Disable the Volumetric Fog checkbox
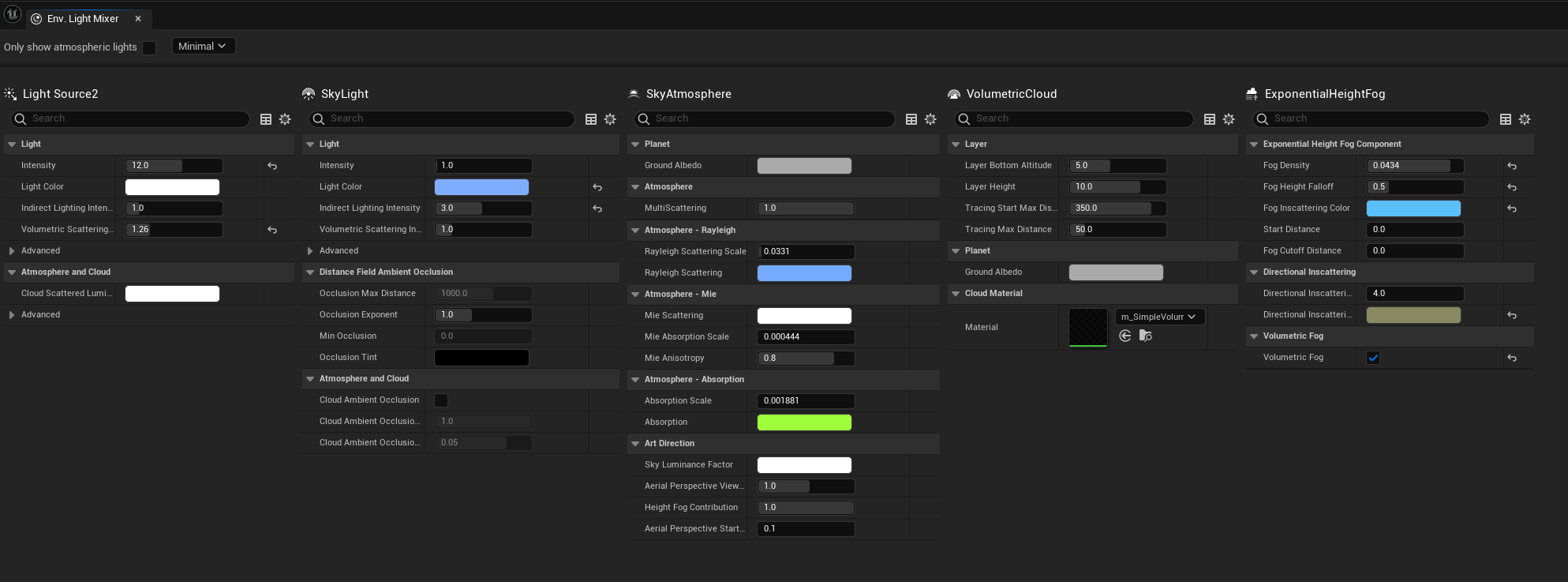Viewport: 1568px width, 582px height. (1373, 358)
